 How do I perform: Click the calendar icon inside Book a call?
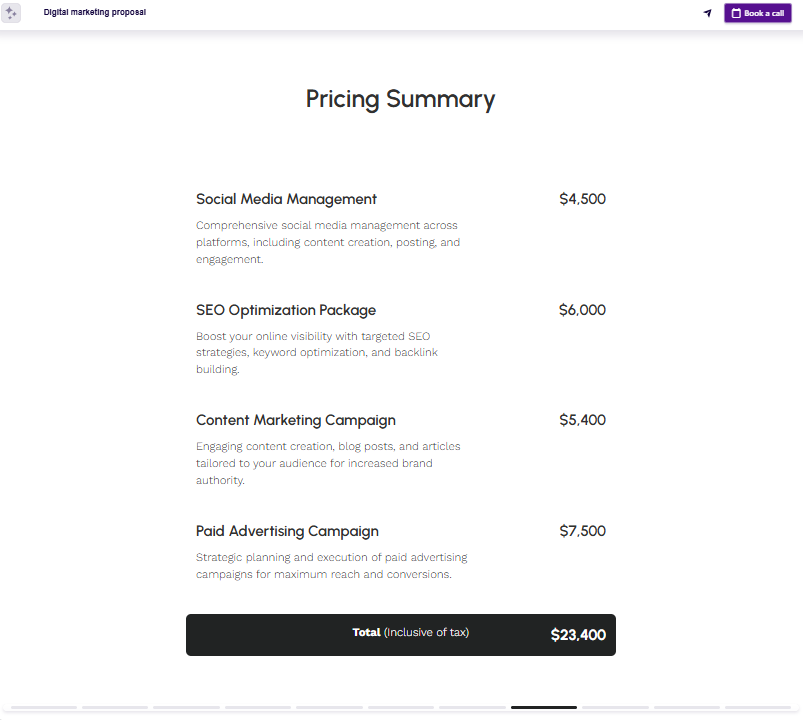[x=737, y=13]
